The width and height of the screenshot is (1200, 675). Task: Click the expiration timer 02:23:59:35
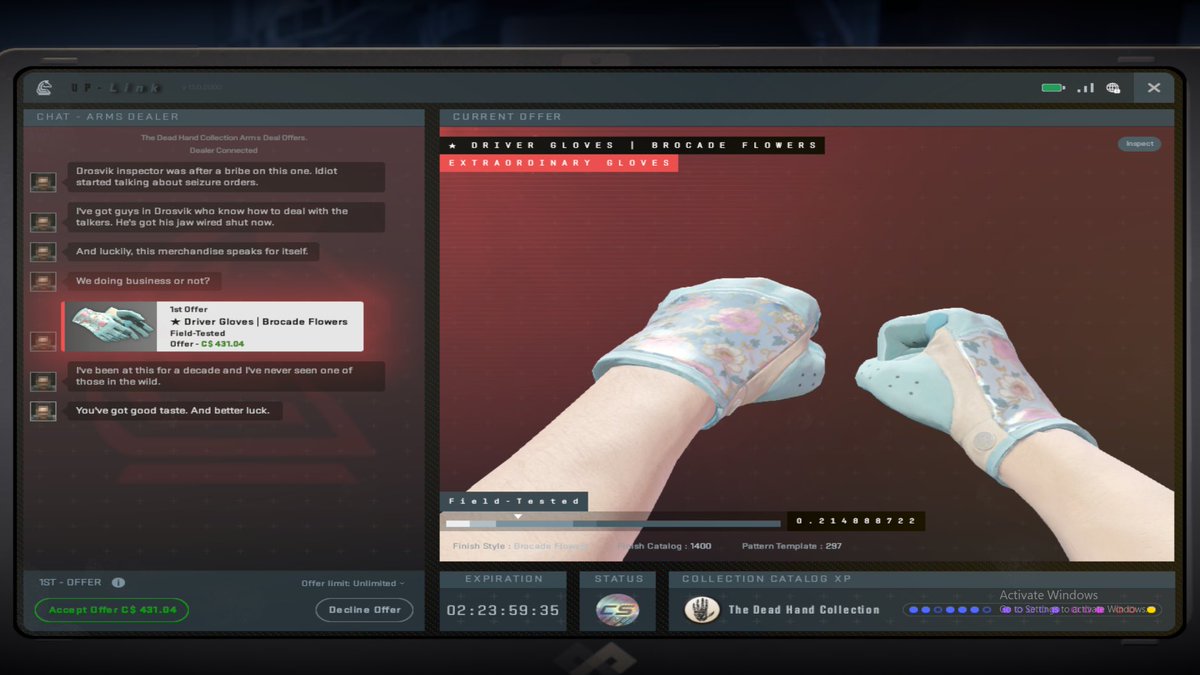(503, 610)
